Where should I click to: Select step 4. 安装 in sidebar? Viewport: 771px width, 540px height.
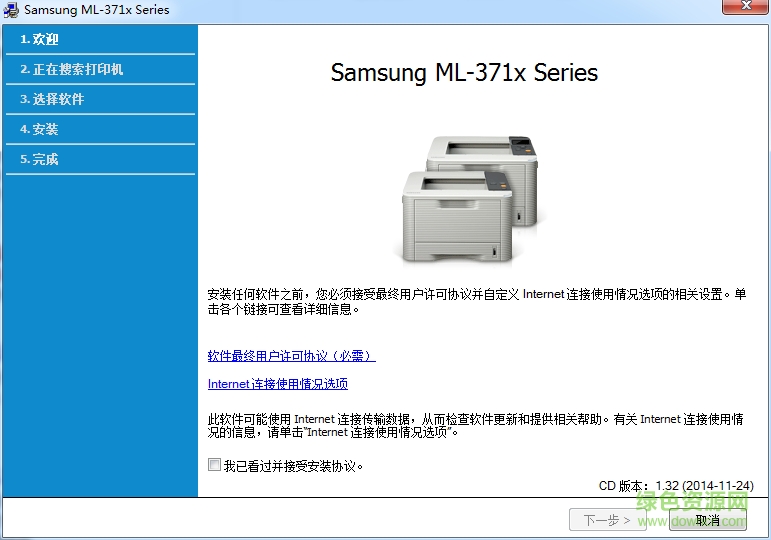point(100,129)
